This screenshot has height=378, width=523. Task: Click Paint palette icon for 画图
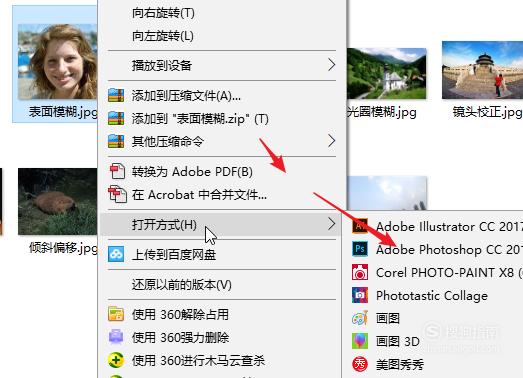360,318
